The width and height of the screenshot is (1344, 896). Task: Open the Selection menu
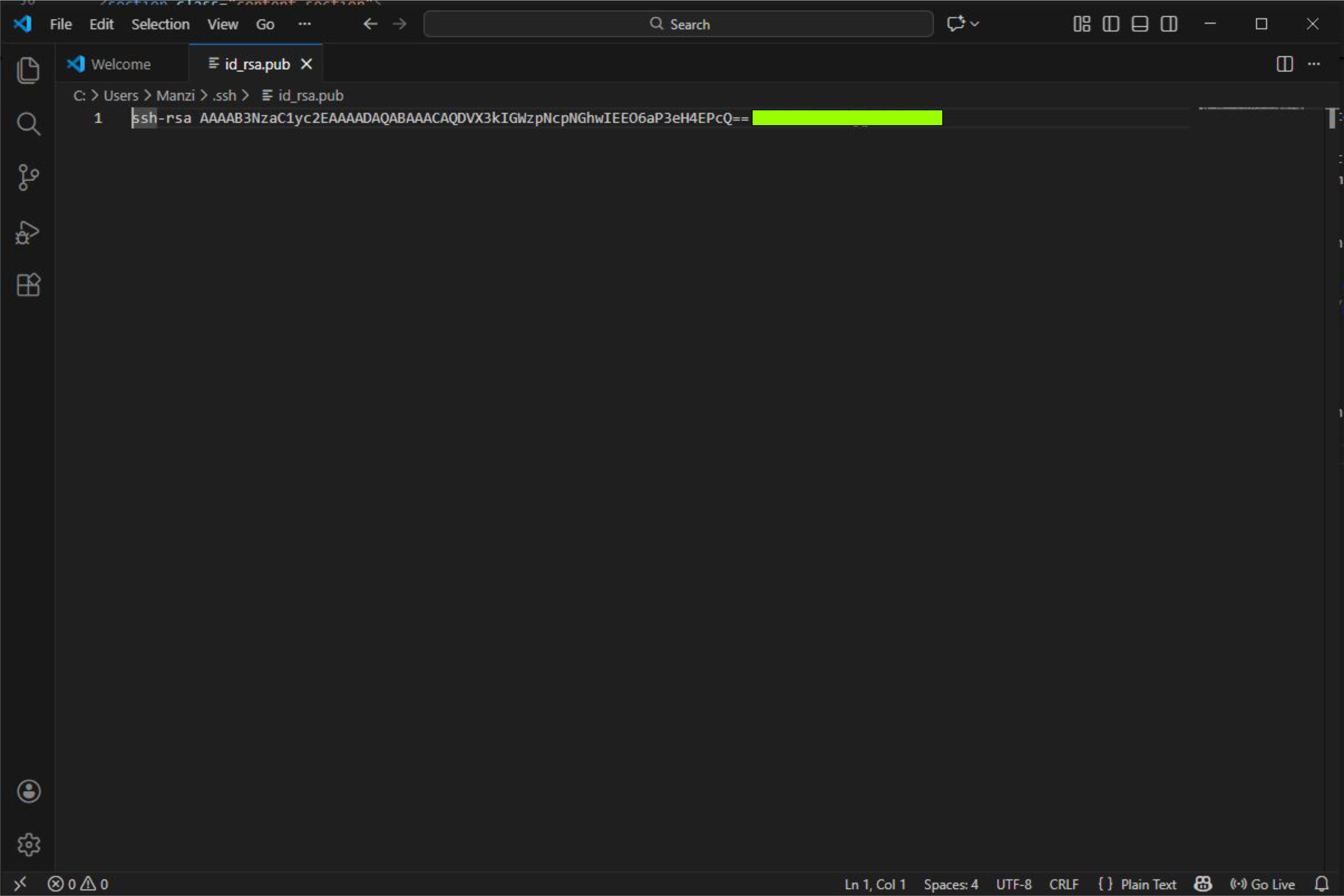point(160,25)
